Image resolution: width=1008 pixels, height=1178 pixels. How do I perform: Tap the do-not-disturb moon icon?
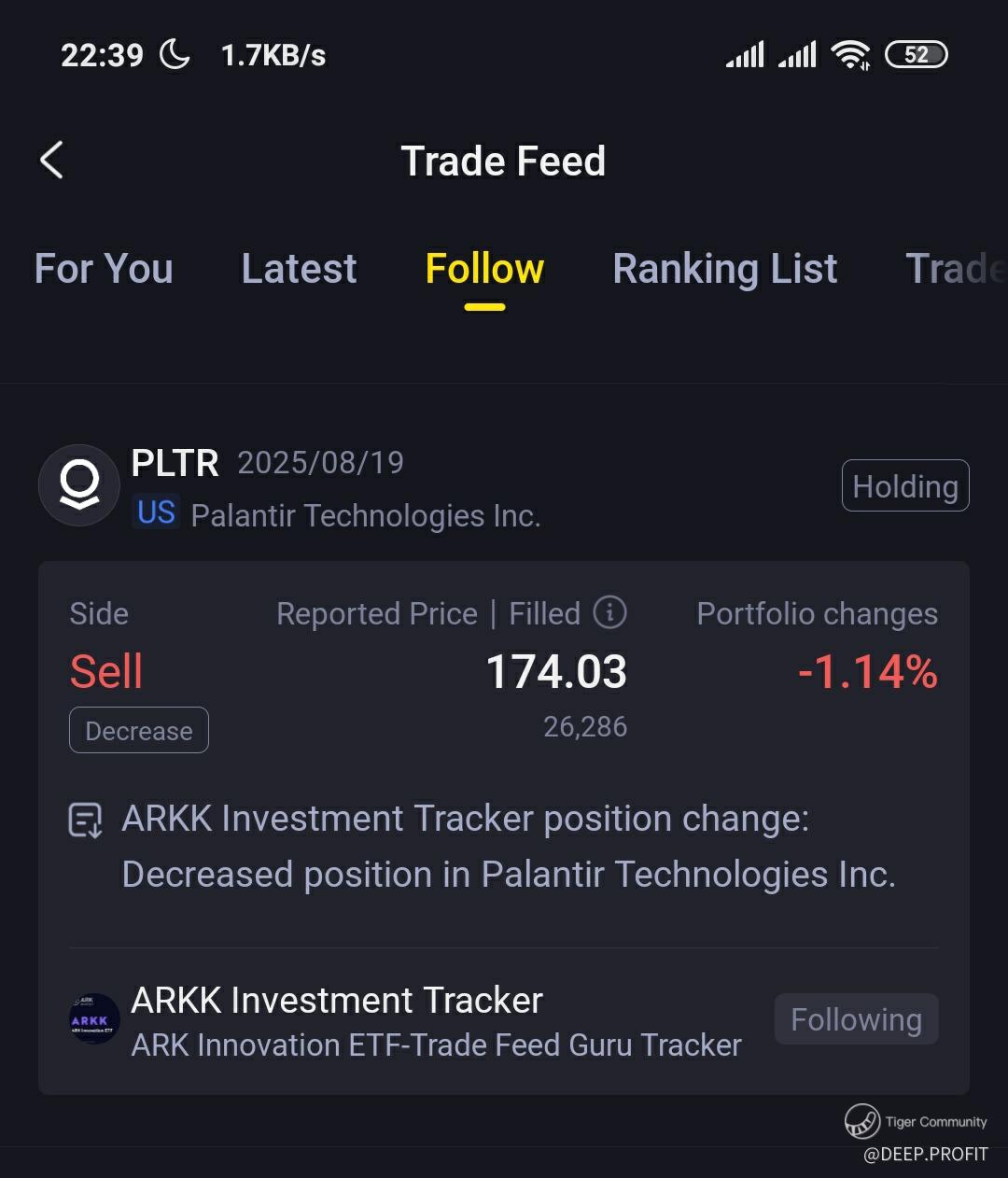pyautogui.click(x=175, y=54)
